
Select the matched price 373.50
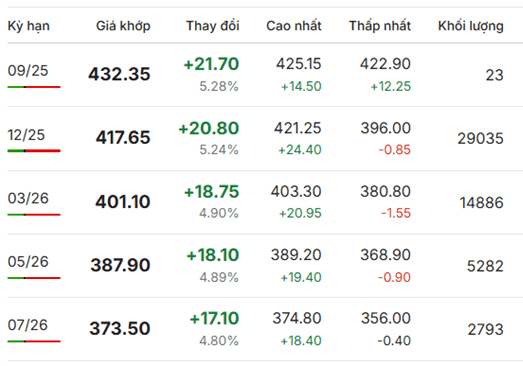[x=120, y=329]
